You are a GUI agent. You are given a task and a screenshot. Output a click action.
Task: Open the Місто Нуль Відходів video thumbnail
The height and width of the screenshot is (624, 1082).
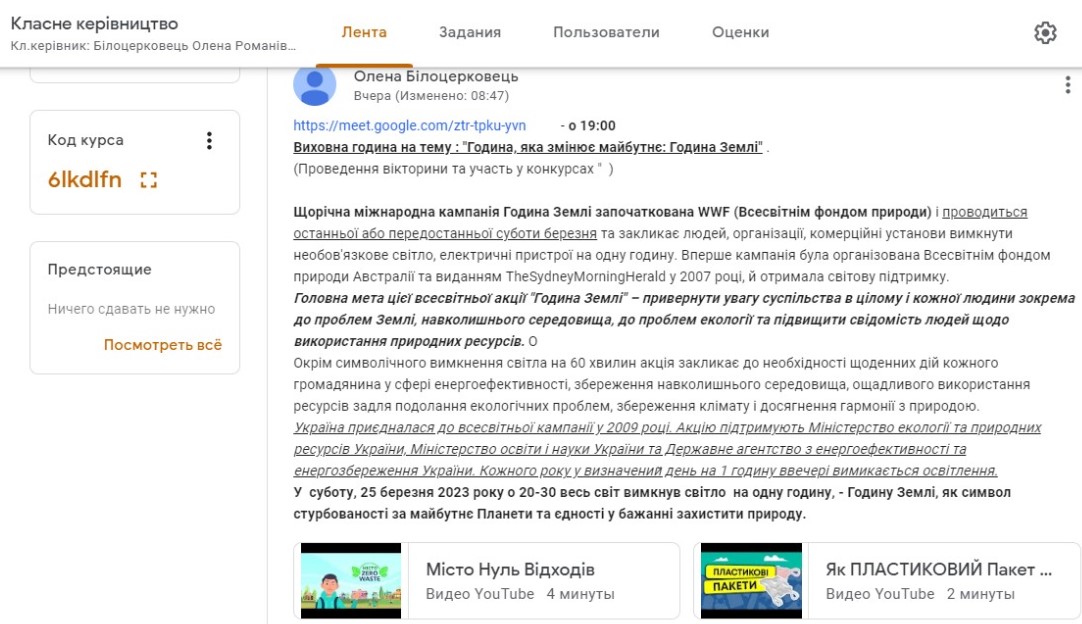[x=351, y=580]
